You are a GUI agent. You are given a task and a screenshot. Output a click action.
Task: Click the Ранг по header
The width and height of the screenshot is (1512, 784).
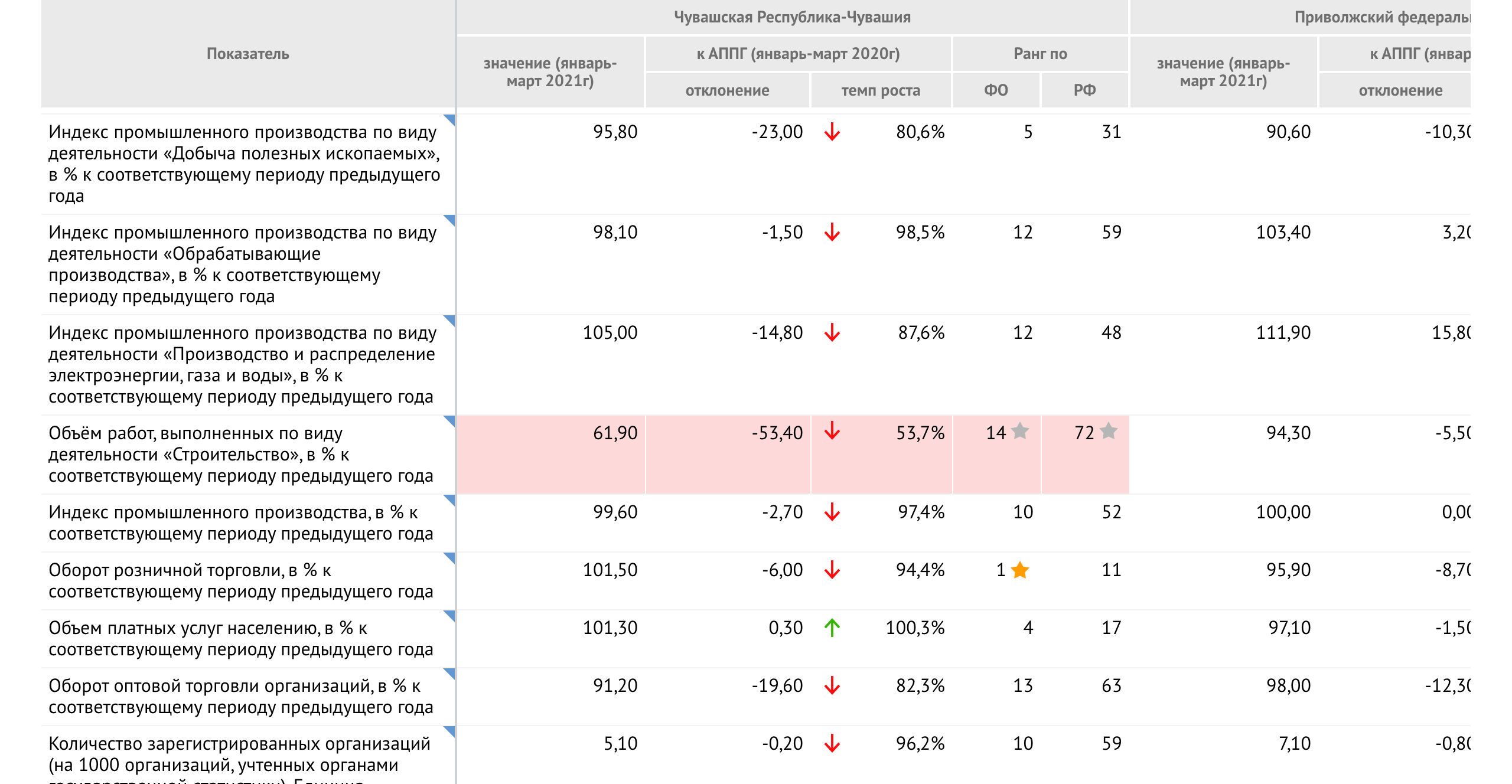point(1041,54)
